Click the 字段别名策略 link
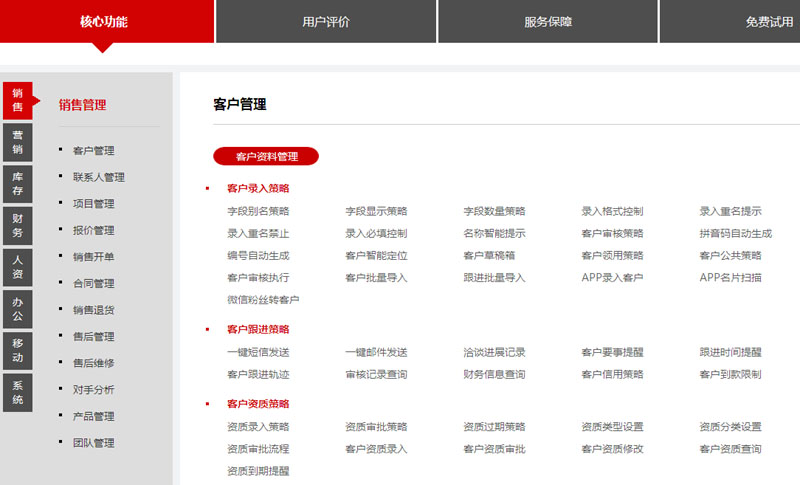This screenshot has width=800, height=485. click(258, 211)
